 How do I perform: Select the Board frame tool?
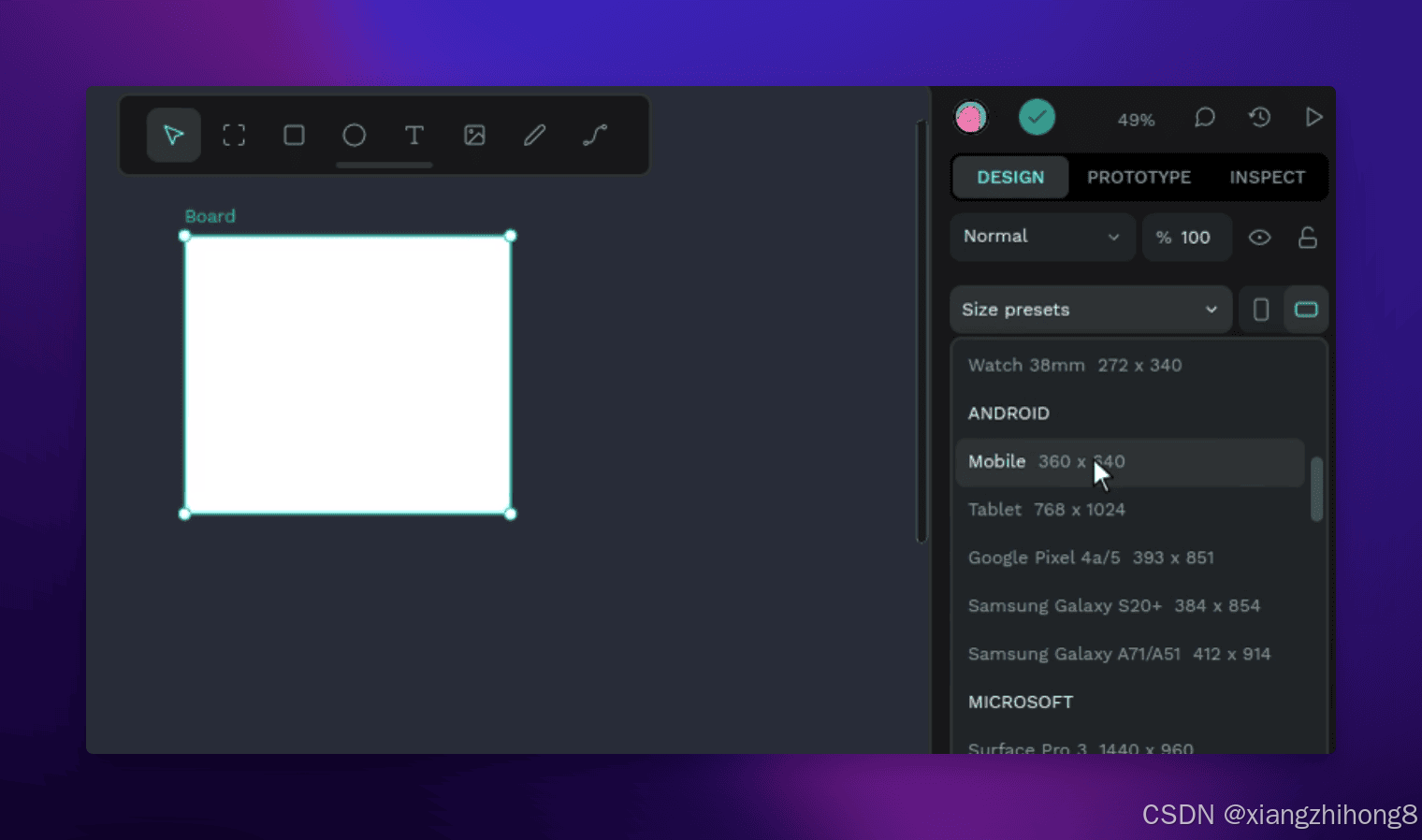pyautogui.click(x=234, y=136)
